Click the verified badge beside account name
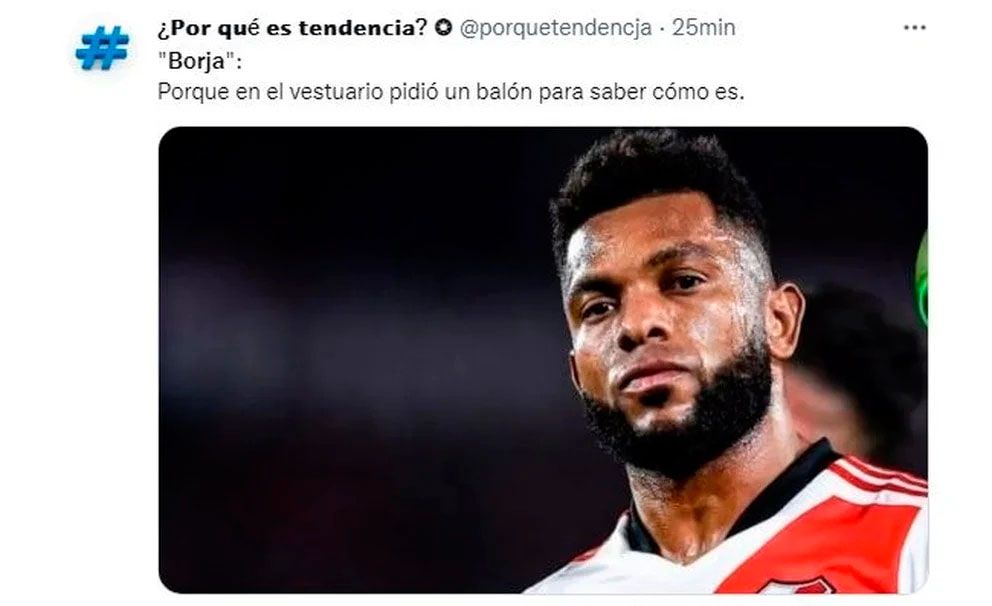 [x=445, y=27]
